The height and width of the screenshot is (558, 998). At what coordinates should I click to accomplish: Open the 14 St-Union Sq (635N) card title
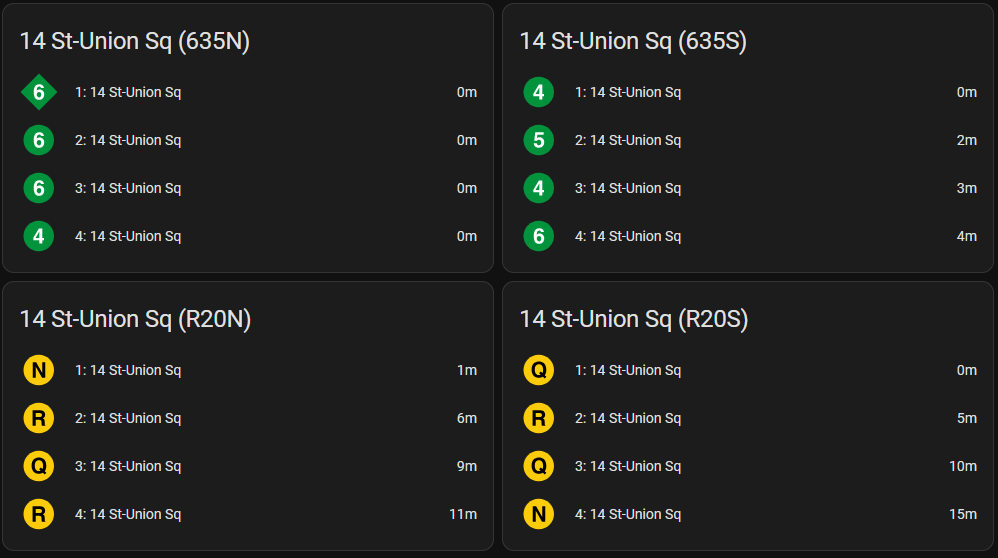[135, 41]
